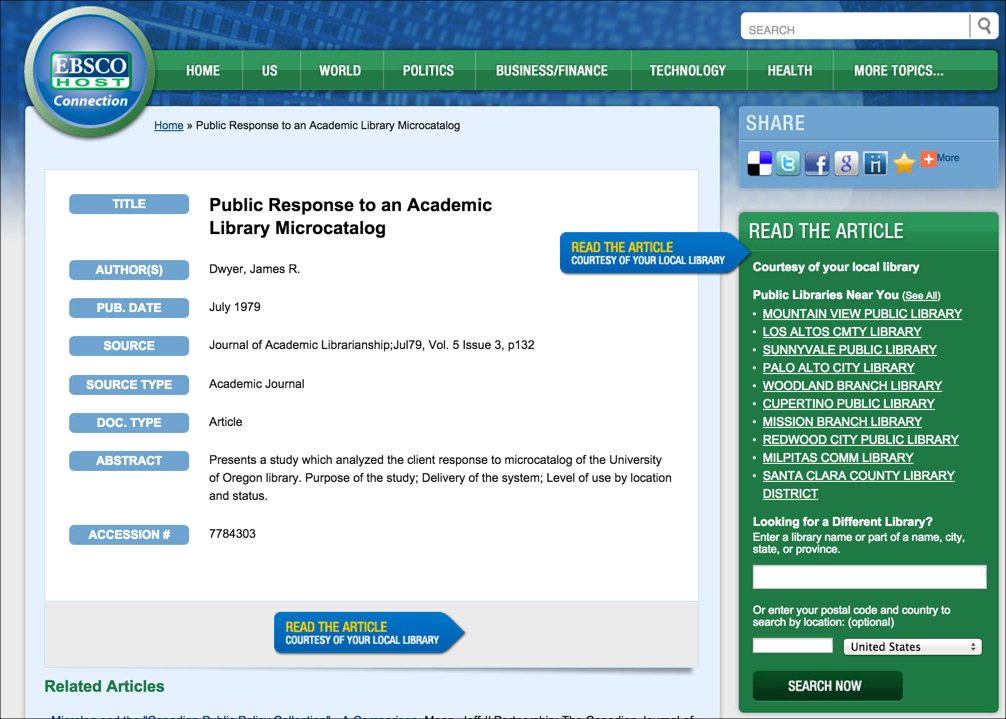Click the TITLE label badge
Screen dimensions: 1006x719
129,204
